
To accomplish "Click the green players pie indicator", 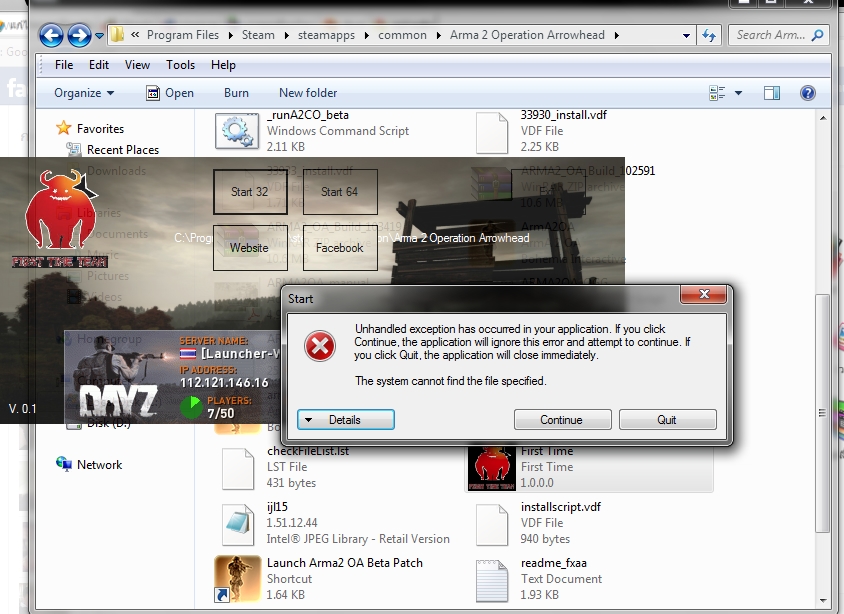I will point(191,407).
